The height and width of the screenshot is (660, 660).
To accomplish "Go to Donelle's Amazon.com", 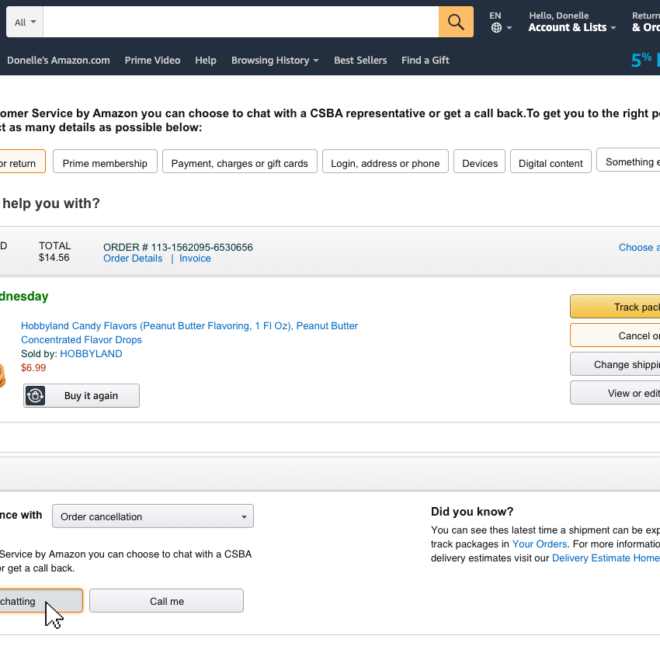I will pyautogui.click(x=59, y=60).
